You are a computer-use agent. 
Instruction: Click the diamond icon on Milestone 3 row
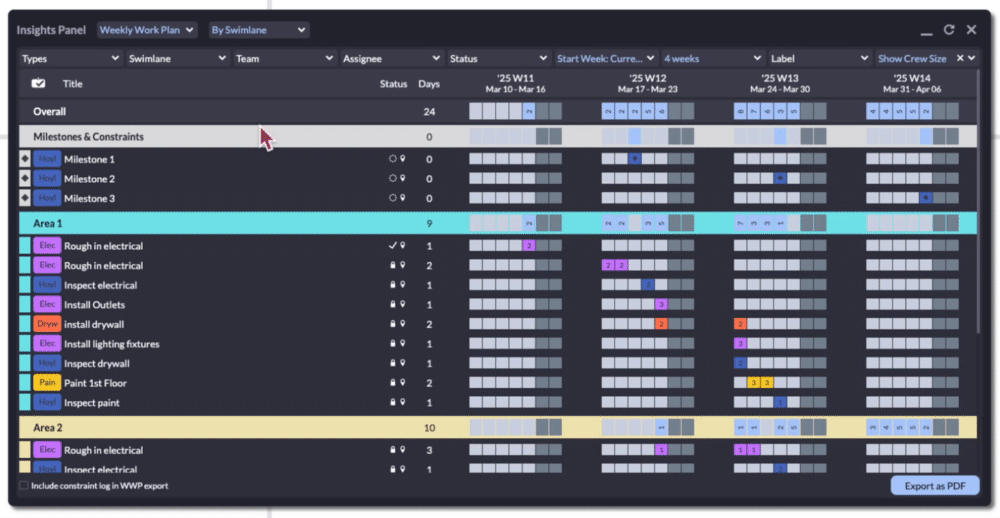[x=25, y=198]
